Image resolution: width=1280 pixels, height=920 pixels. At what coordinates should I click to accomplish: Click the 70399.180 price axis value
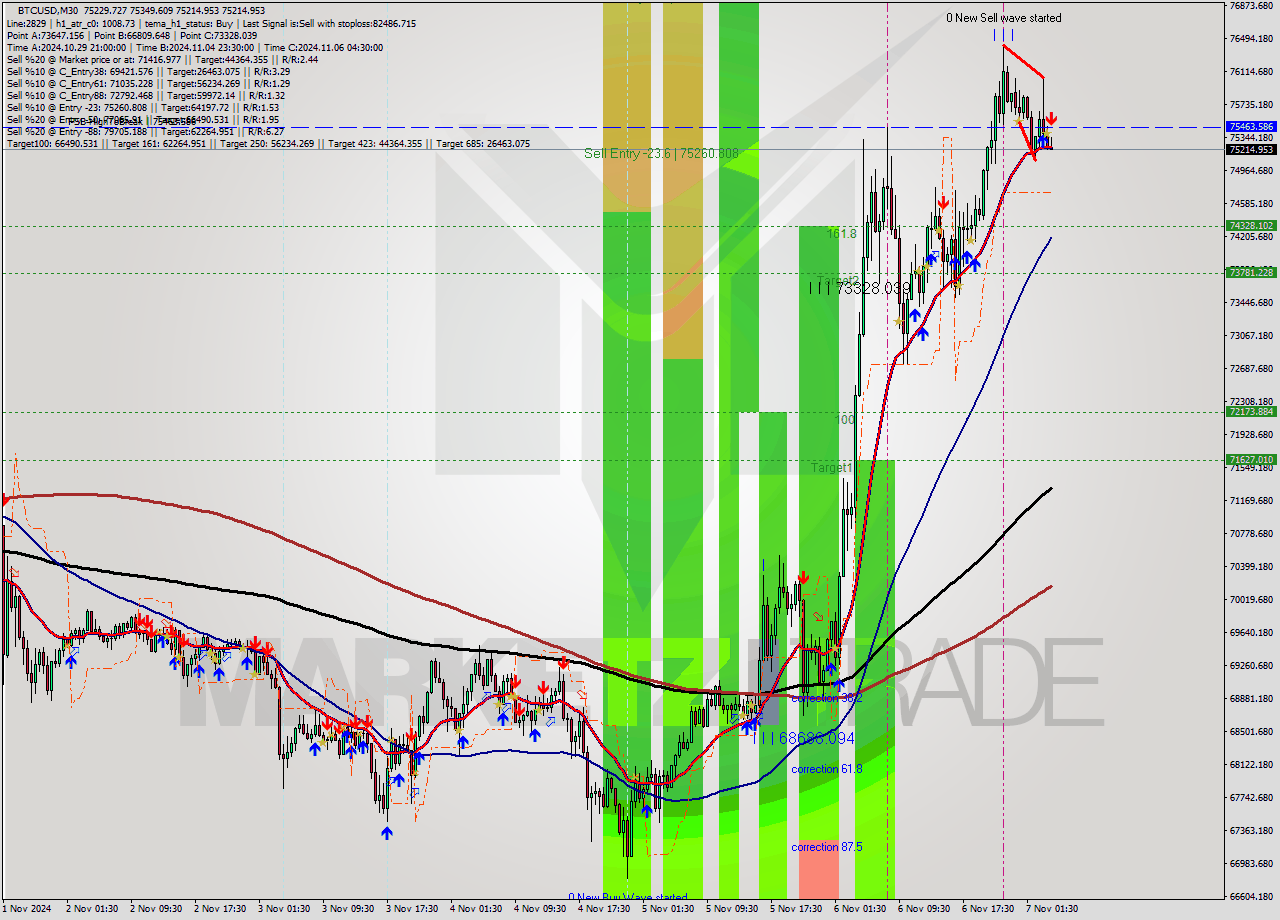1251,567
